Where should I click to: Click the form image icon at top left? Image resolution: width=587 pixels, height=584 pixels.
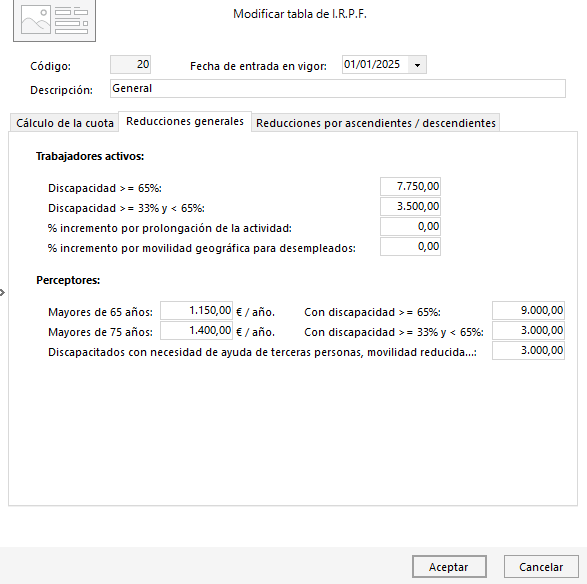54,20
